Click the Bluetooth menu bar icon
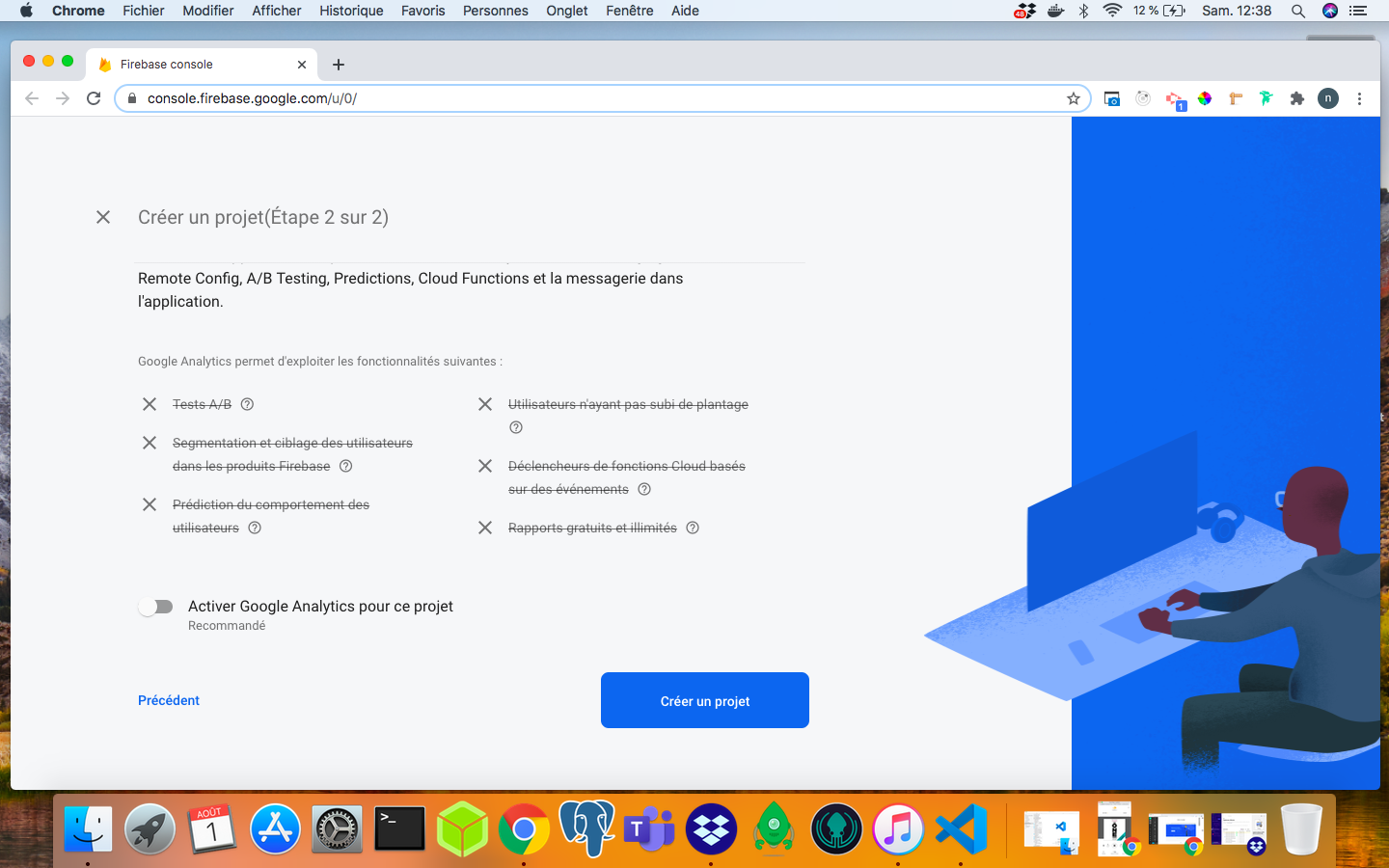Viewport: 1389px width, 868px height. (x=1083, y=11)
